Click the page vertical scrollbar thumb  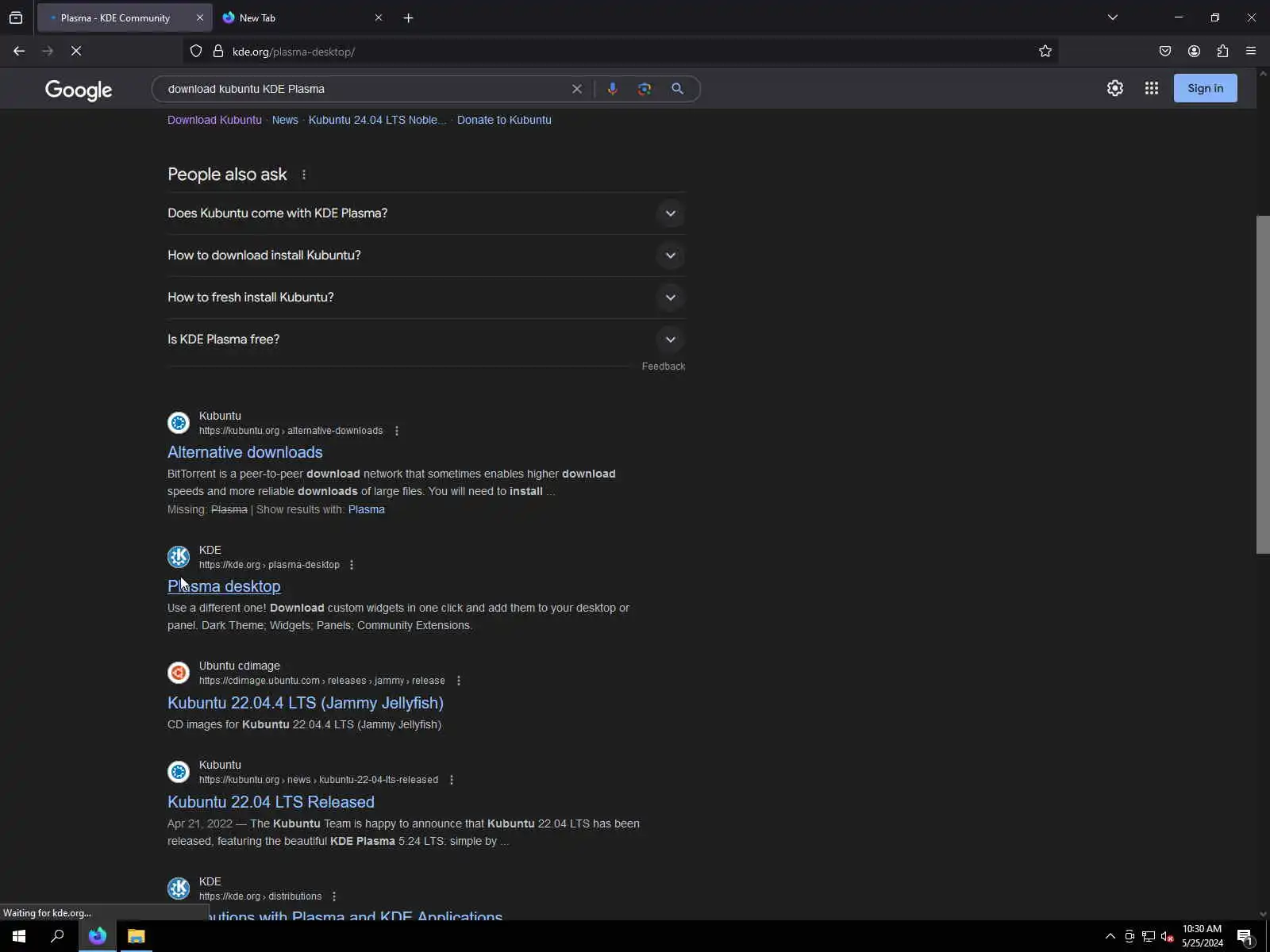1263,385
